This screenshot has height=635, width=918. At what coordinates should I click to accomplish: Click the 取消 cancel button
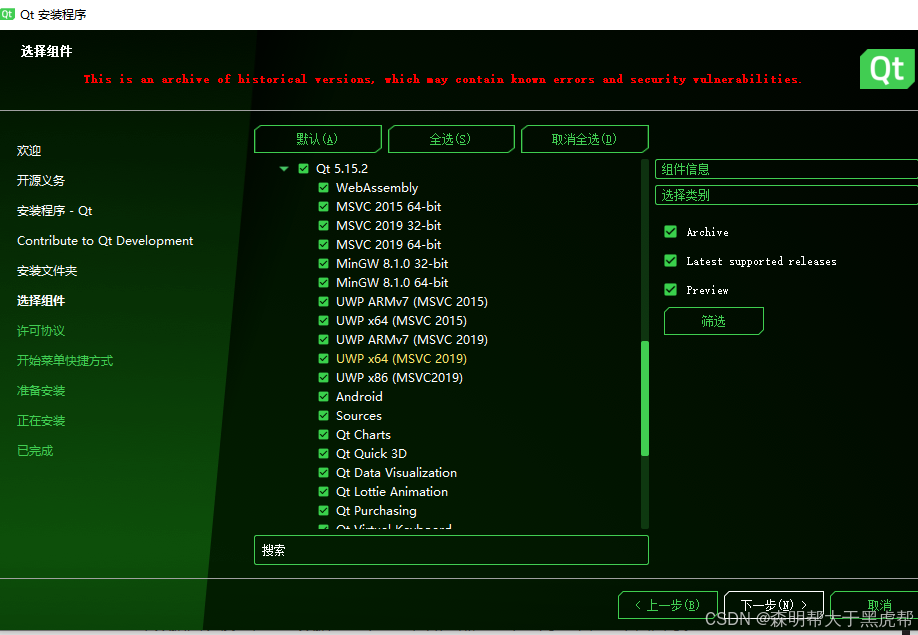pos(874,605)
